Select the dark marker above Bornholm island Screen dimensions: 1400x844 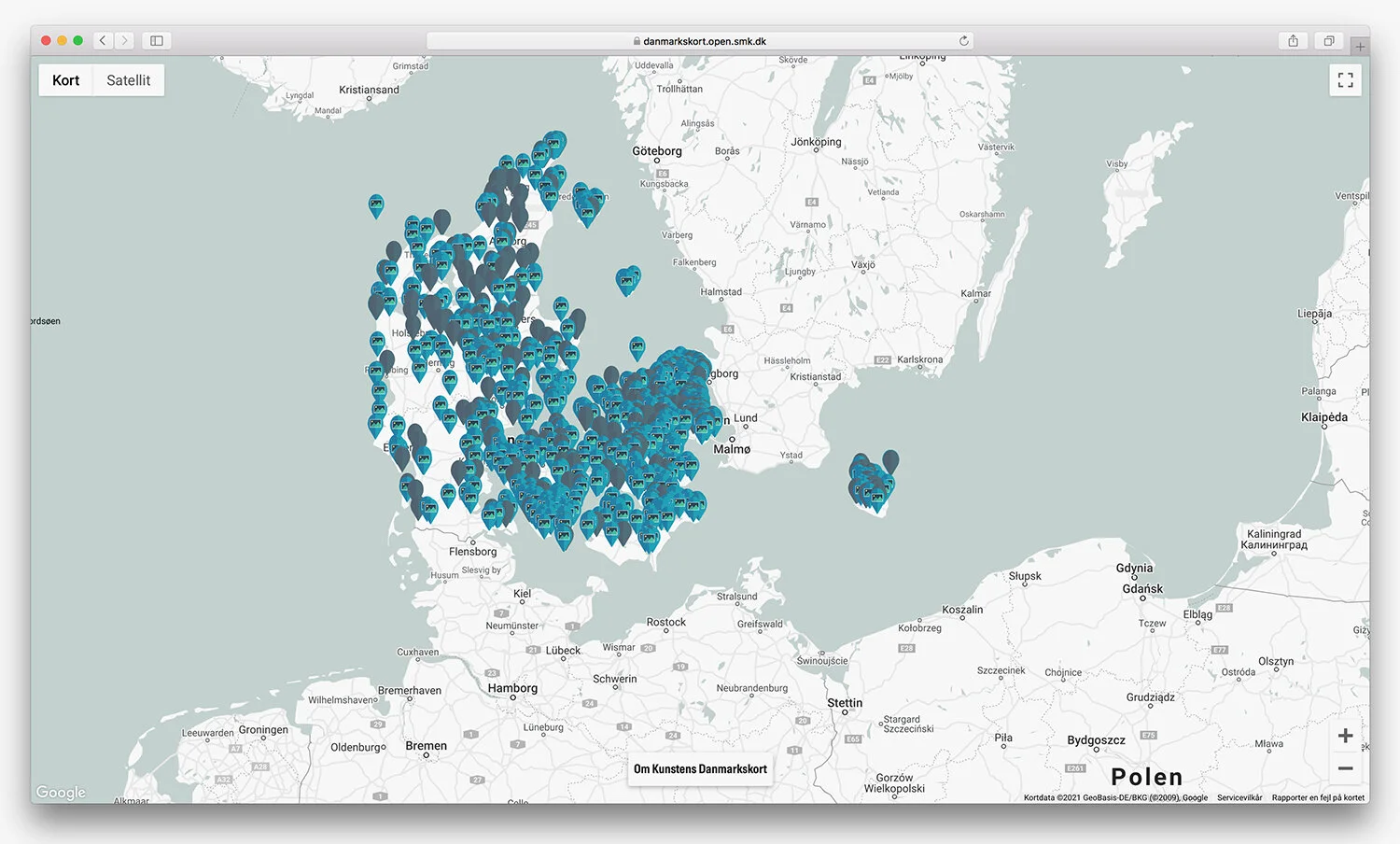[x=890, y=461]
